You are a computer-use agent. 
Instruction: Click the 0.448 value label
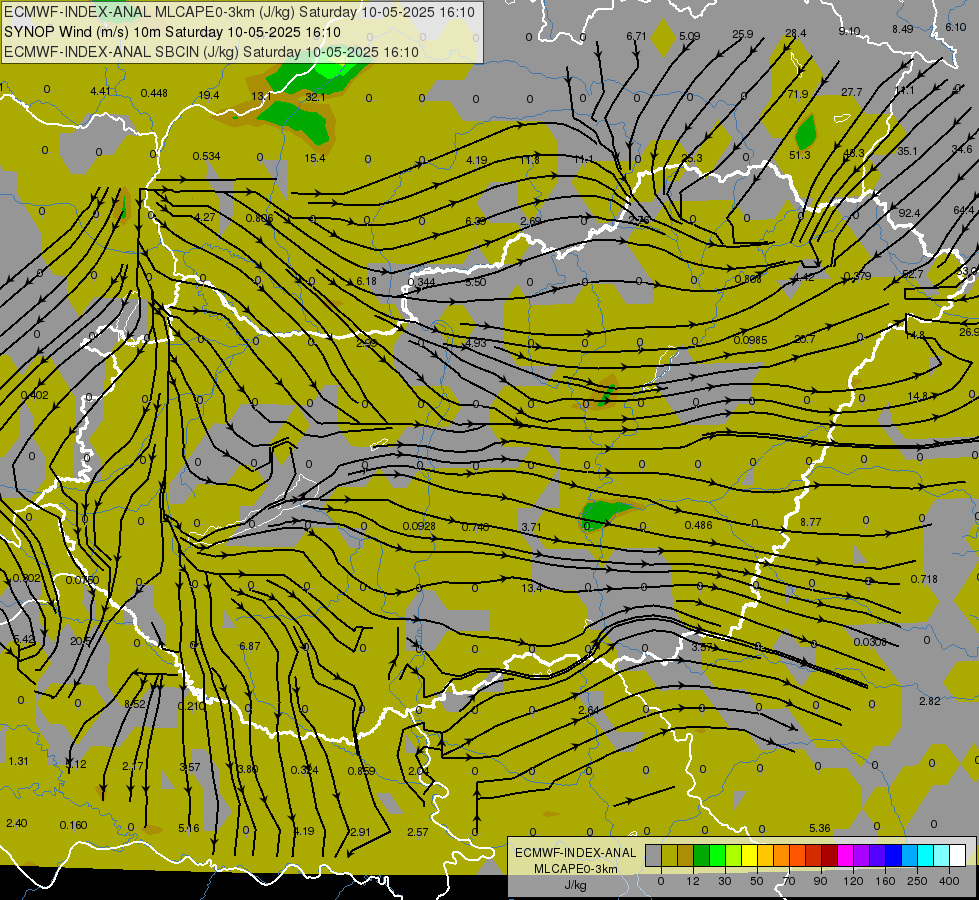pyautogui.click(x=154, y=93)
